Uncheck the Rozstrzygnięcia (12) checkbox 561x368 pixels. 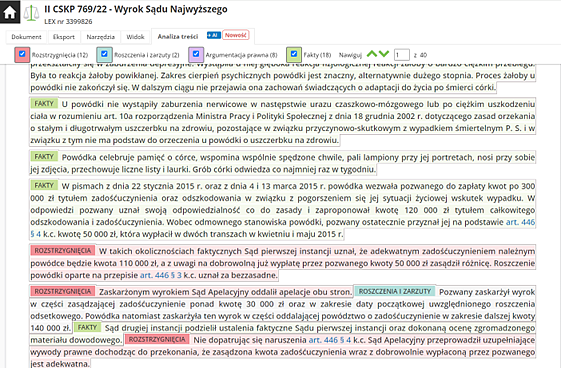(22, 54)
